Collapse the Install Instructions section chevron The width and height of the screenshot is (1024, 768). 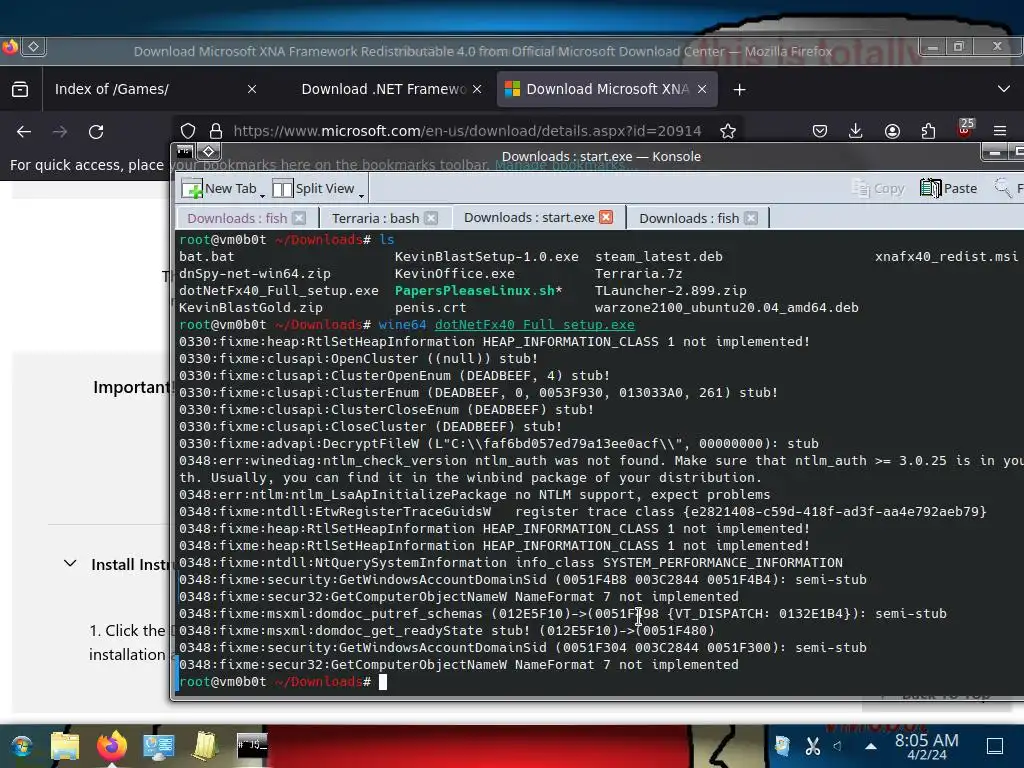(x=70, y=564)
